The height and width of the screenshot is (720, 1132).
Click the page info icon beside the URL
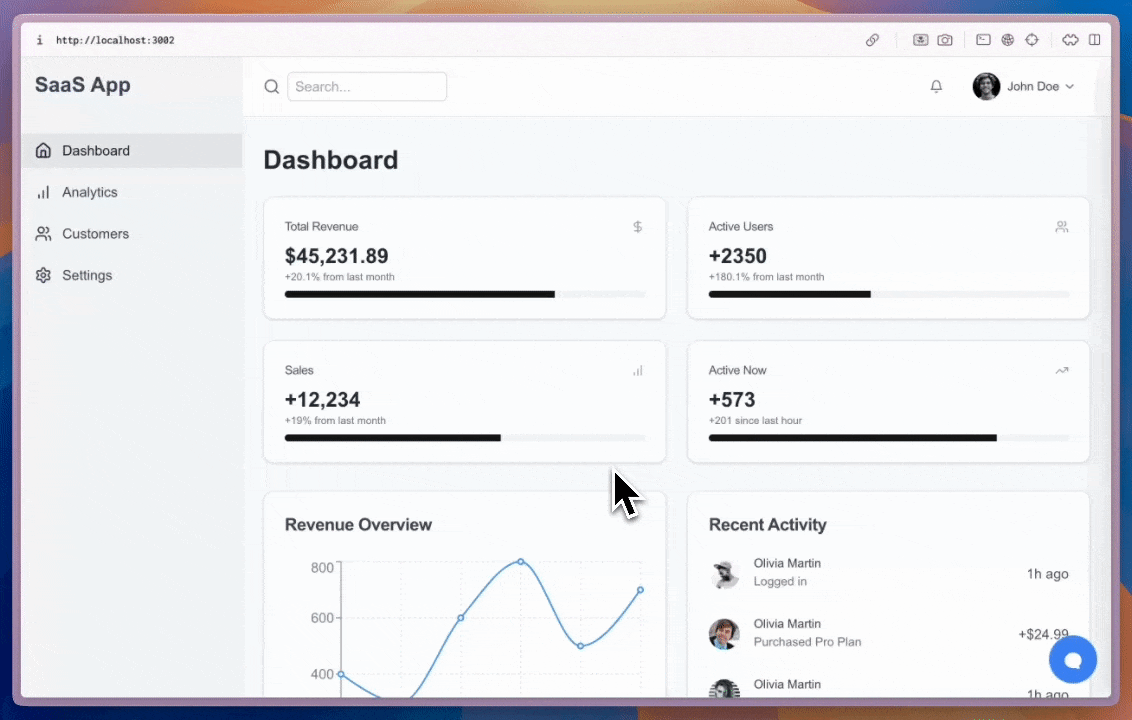[40, 41]
